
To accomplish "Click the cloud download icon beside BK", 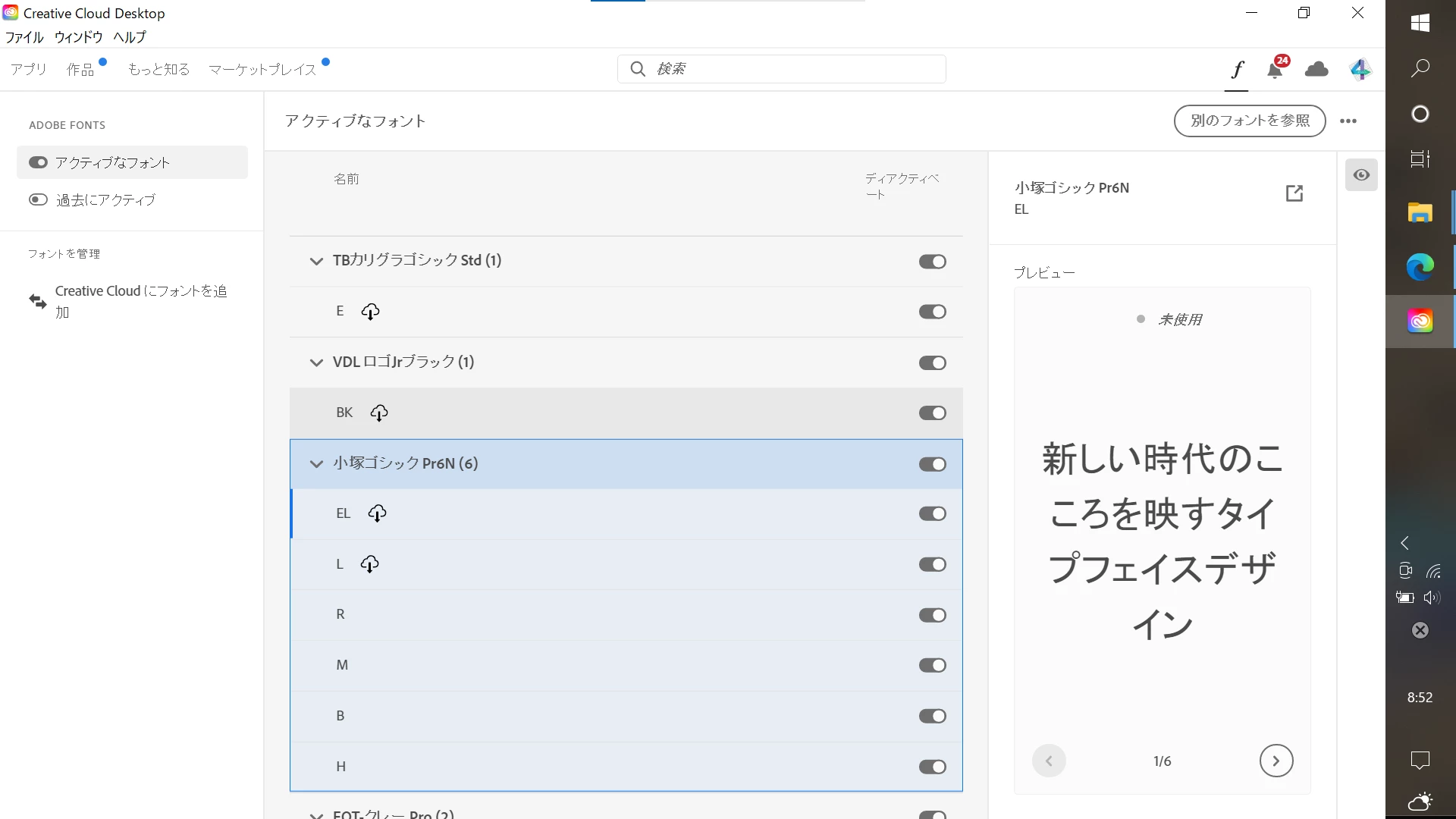I will pyautogui.click(x=379, y=413).
